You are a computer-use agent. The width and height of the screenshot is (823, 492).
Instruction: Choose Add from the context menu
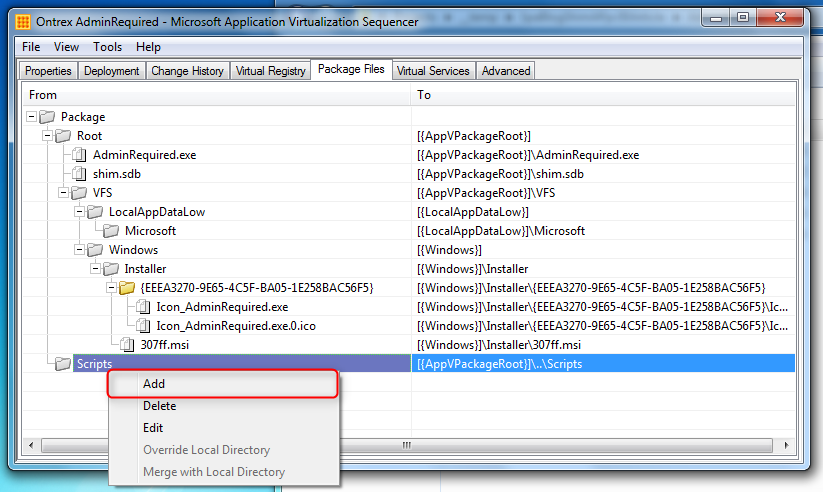223,384
